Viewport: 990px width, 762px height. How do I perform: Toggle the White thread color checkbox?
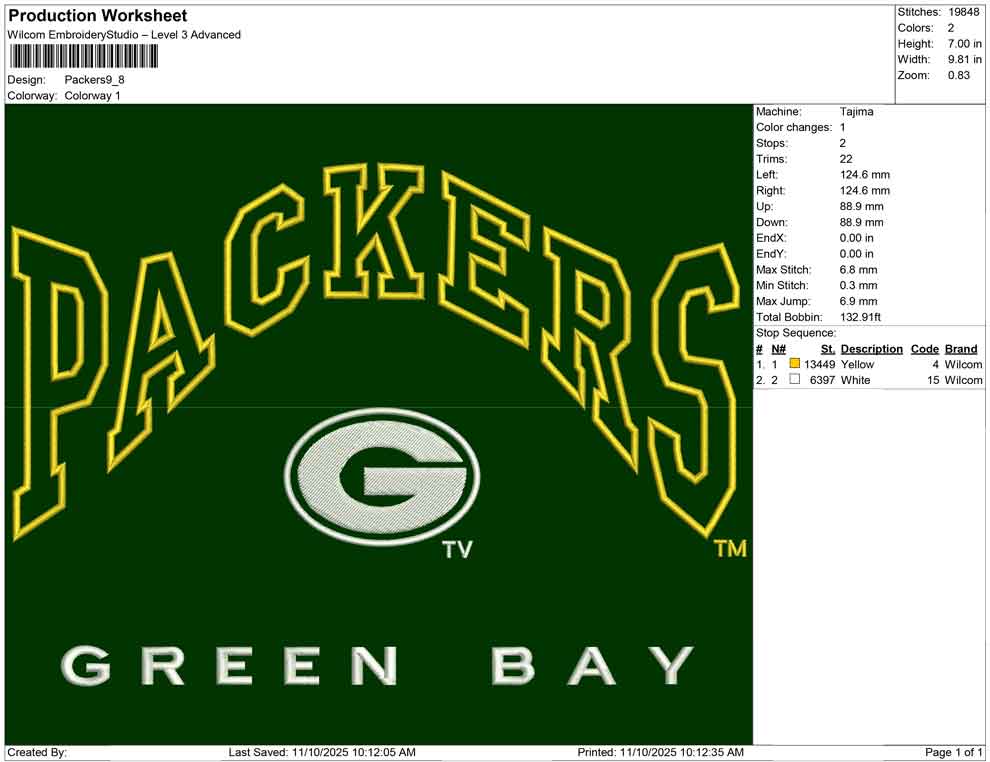[x=795, y=380]
